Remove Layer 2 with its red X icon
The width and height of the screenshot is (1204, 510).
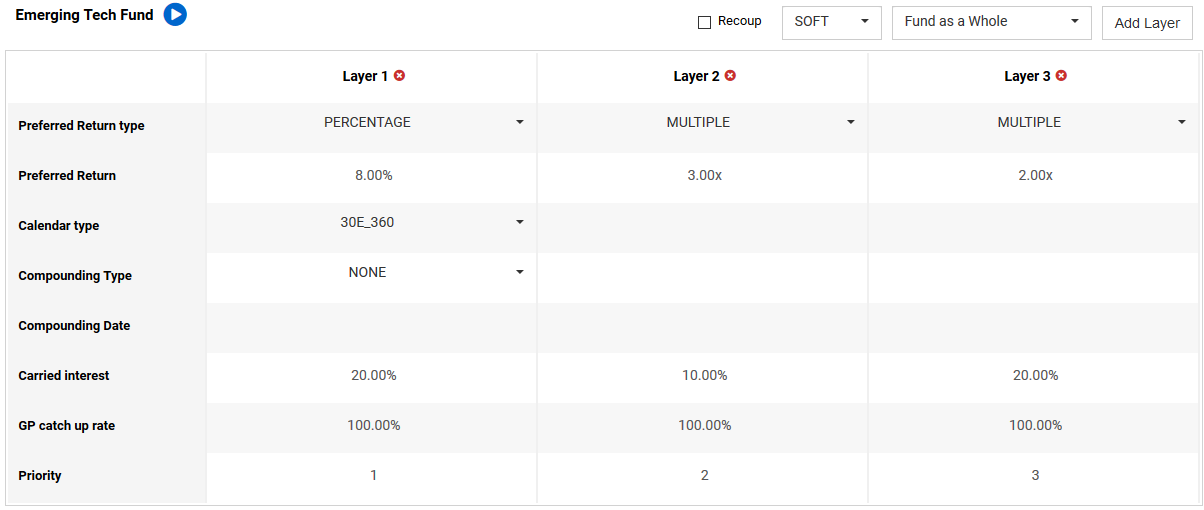(730, 76)
